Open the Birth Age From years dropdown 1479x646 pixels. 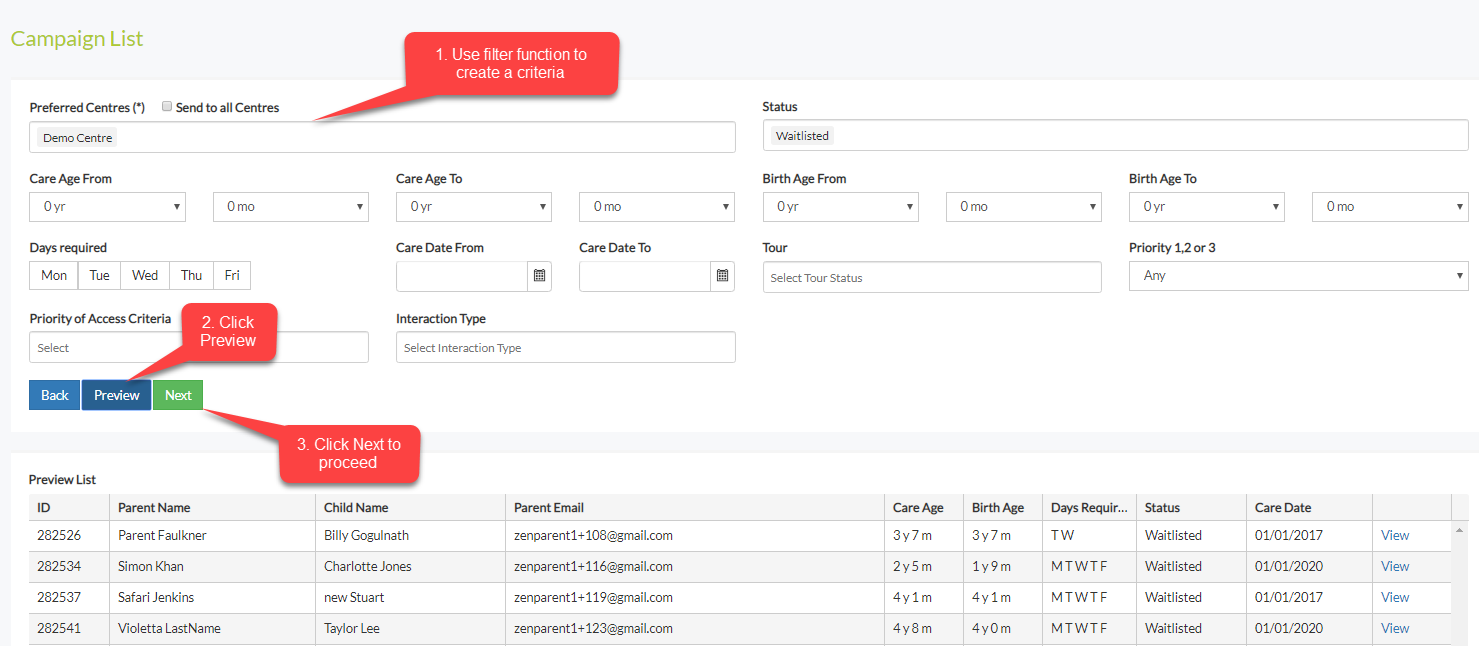coord(841,207)
